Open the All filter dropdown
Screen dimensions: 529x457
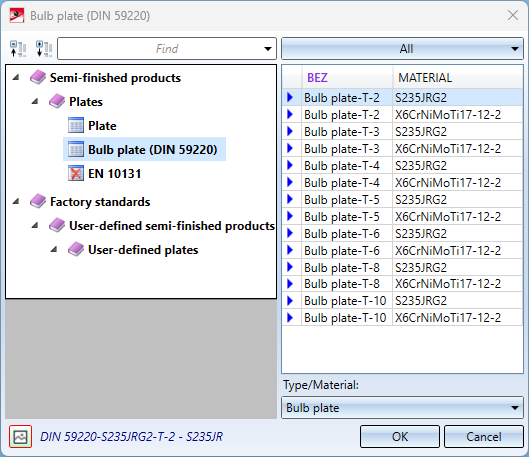pyautogui.click(x=402, y=49)
